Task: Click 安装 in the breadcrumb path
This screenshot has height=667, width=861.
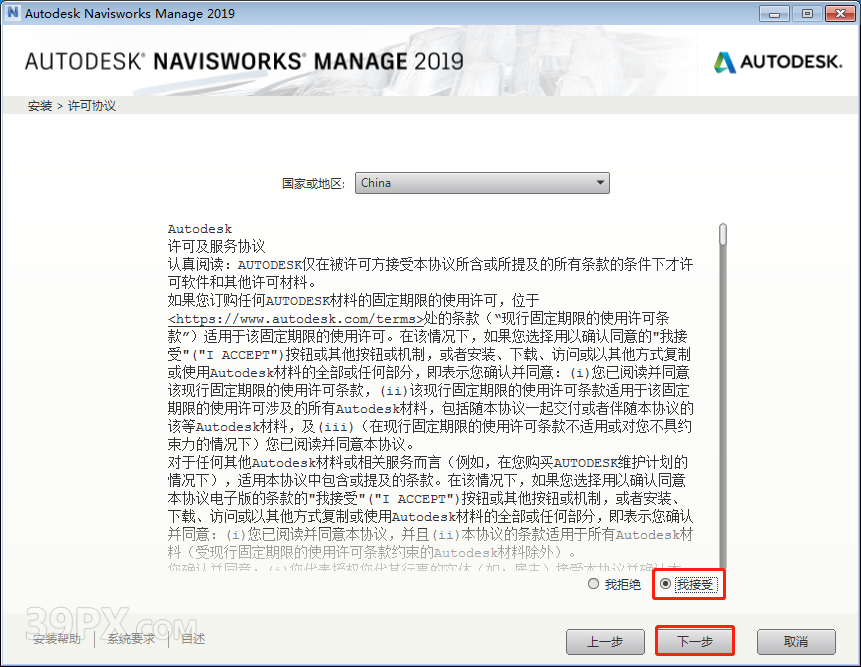Action: [x=40, y=106]
